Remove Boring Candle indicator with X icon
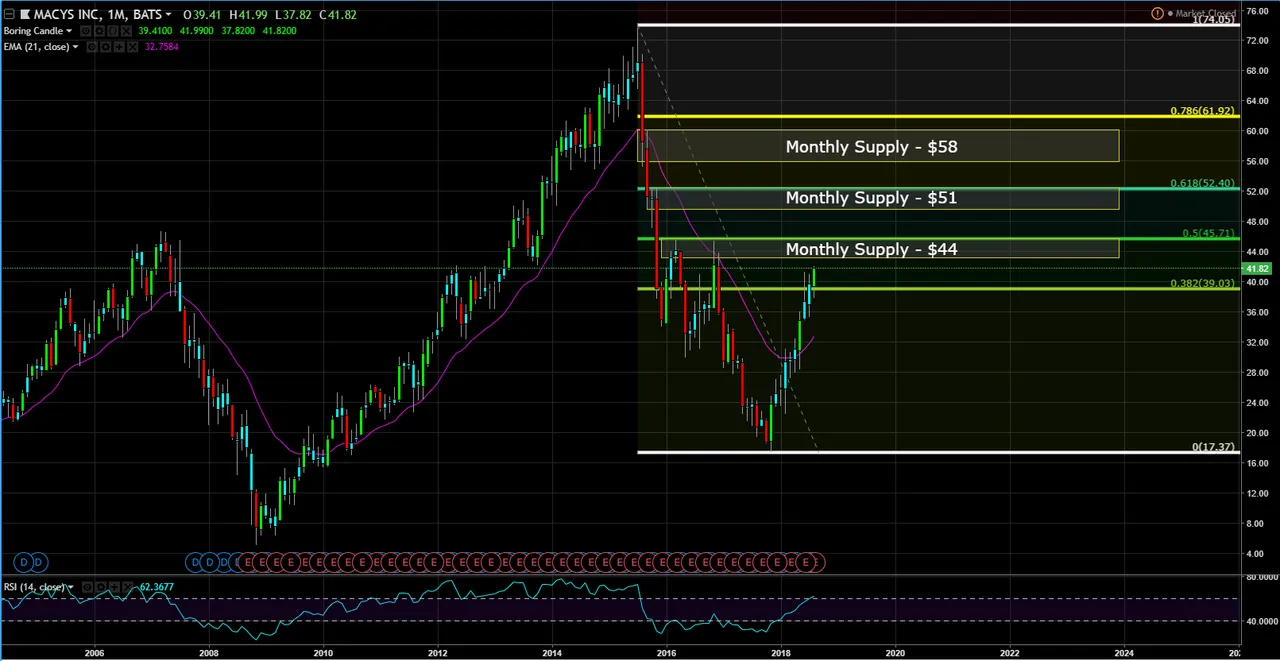Viewport: 1280px width, 661px height. 126,31
